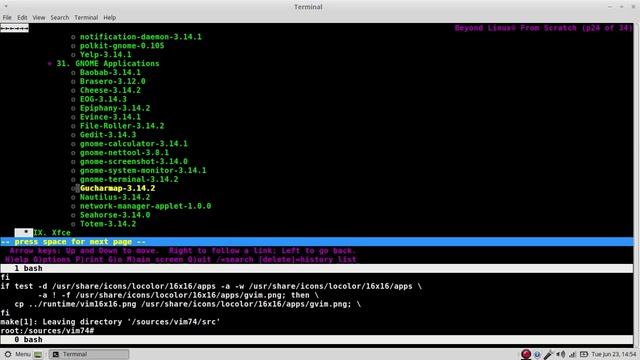This screenshot has width=640, height=360.
Task: Follow the Yelp-3.14.1 link
Action: pyautogui.click(x=106, y=55)
